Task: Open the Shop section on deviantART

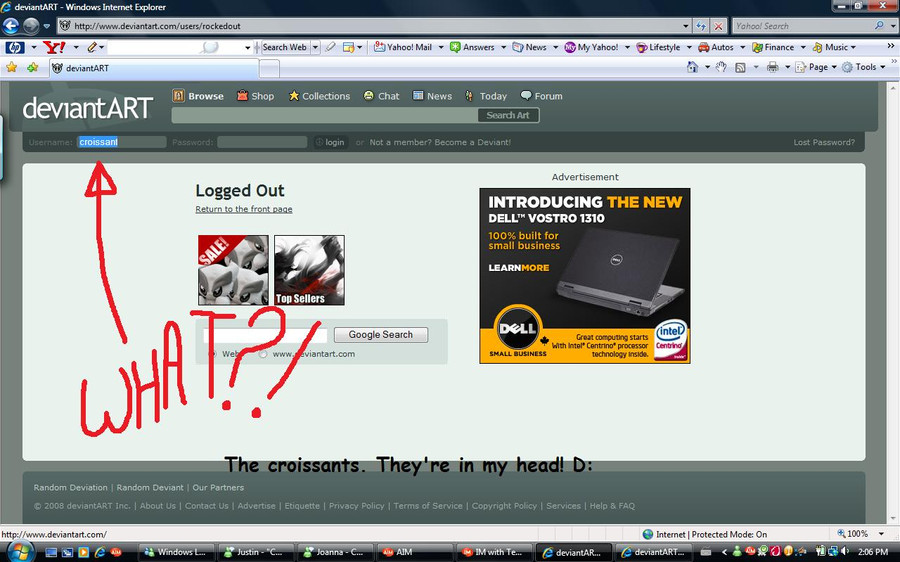Action: [255, 96]
